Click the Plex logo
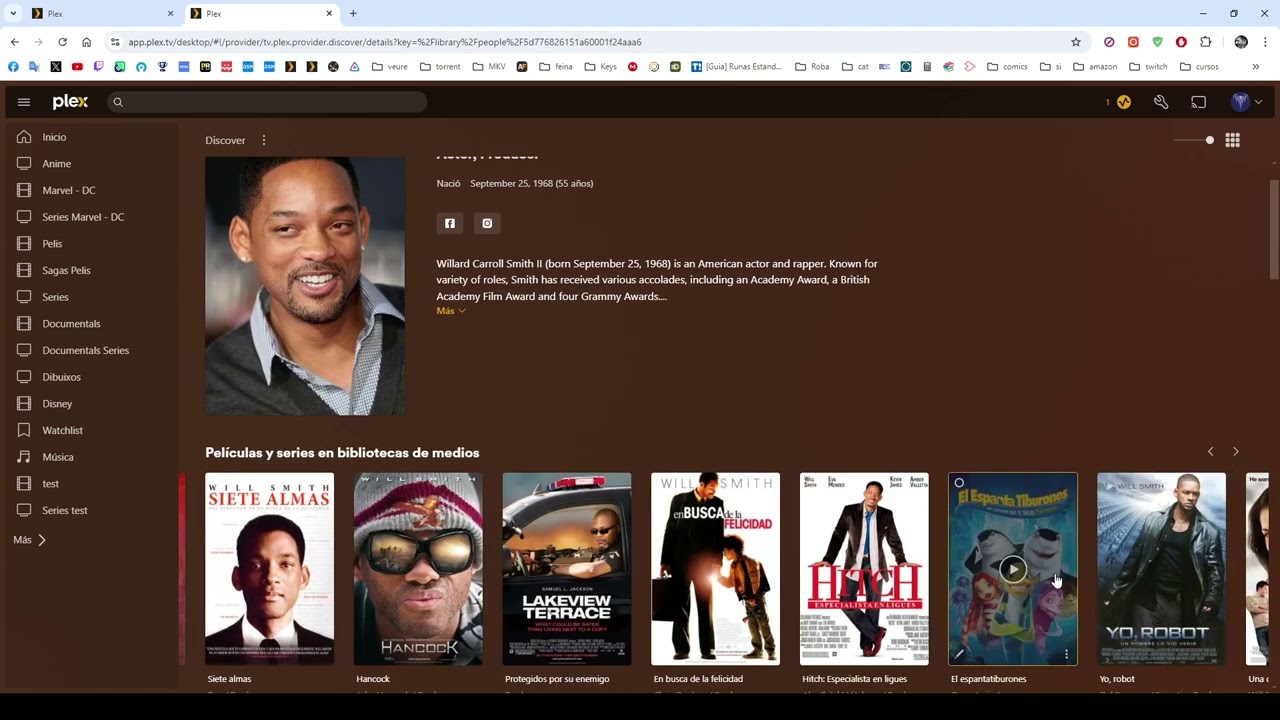The image size is (1280, 720). click(x=70, y=102)
